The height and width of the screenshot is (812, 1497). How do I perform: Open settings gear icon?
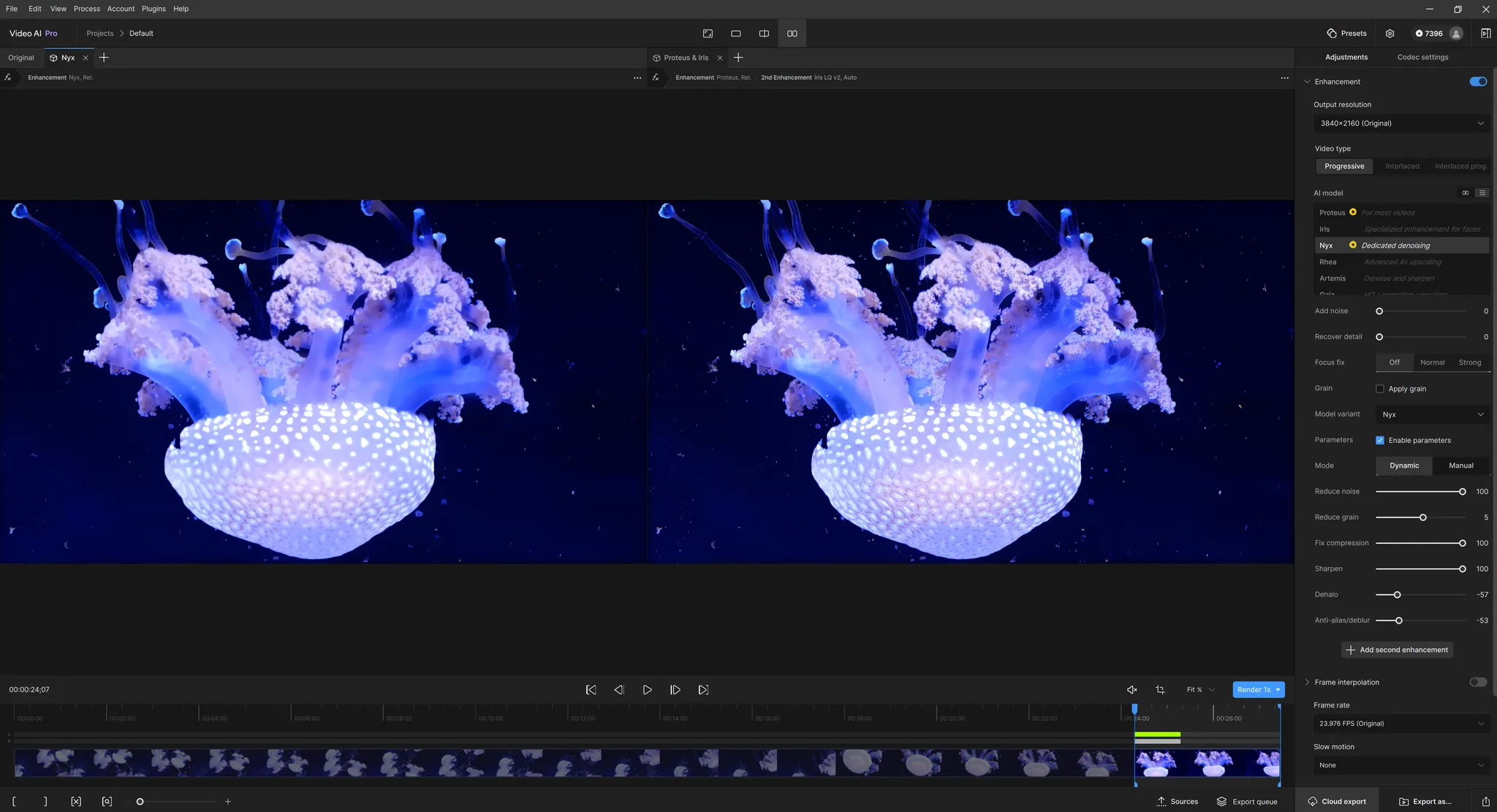click(x=1390, y=34)
